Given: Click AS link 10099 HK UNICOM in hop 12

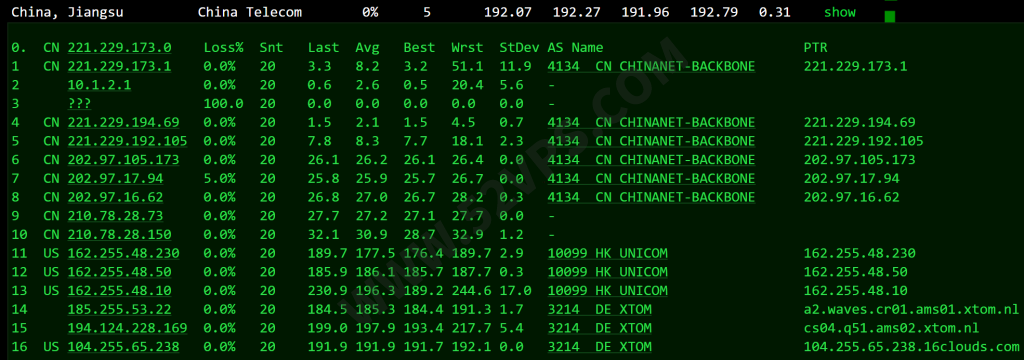Looking at the screenshot, I should point(607,272).
